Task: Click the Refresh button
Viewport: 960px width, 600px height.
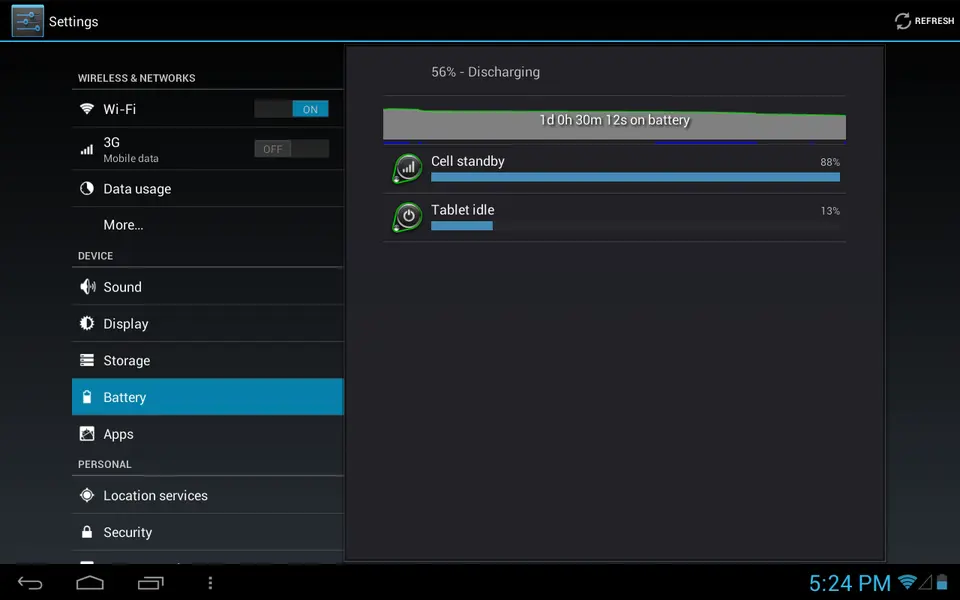Action: pyautogui.click(x=924, y=21)
